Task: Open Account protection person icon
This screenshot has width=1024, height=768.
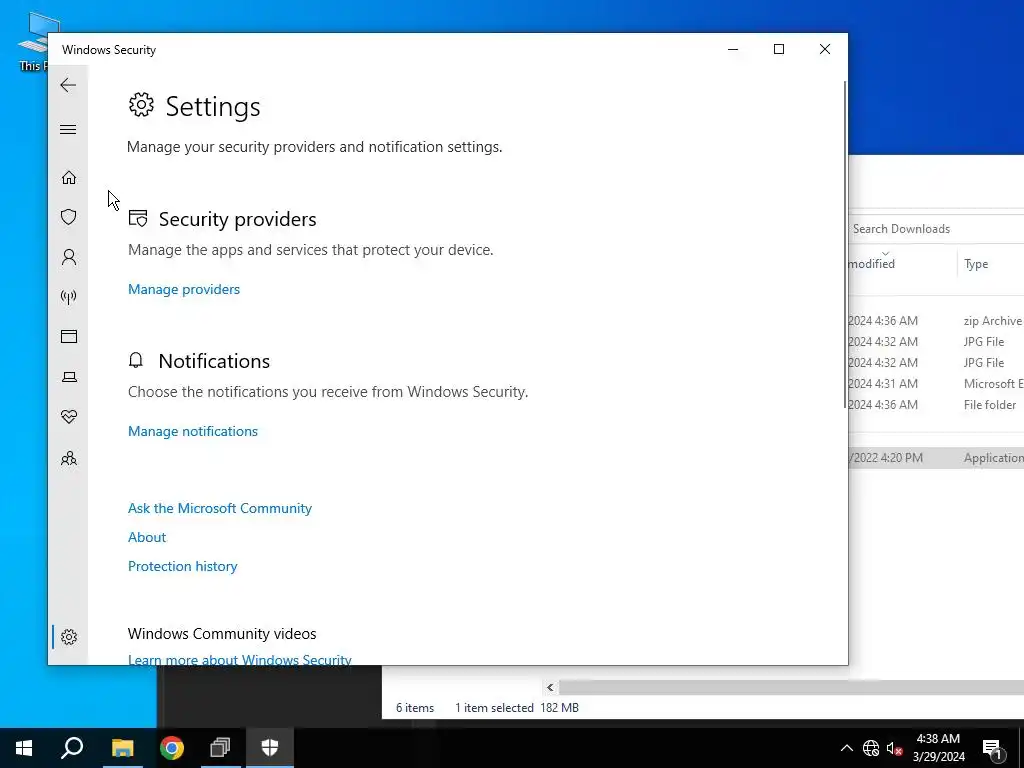Action: pyautogui.click(x=69, y=257)
